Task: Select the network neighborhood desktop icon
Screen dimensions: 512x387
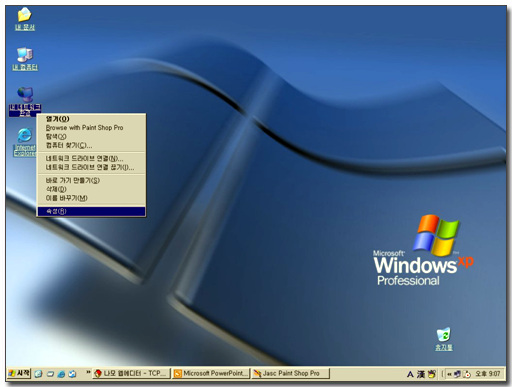Action: (x=25, y=101)
